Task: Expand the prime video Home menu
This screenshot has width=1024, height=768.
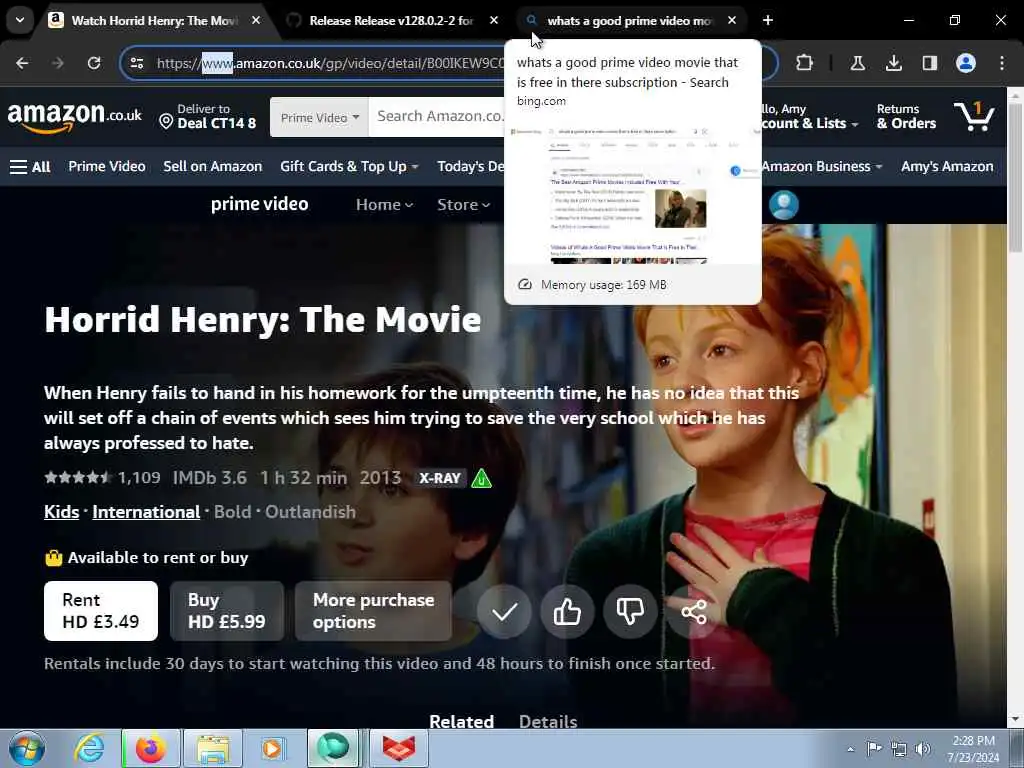Action: 385,204
